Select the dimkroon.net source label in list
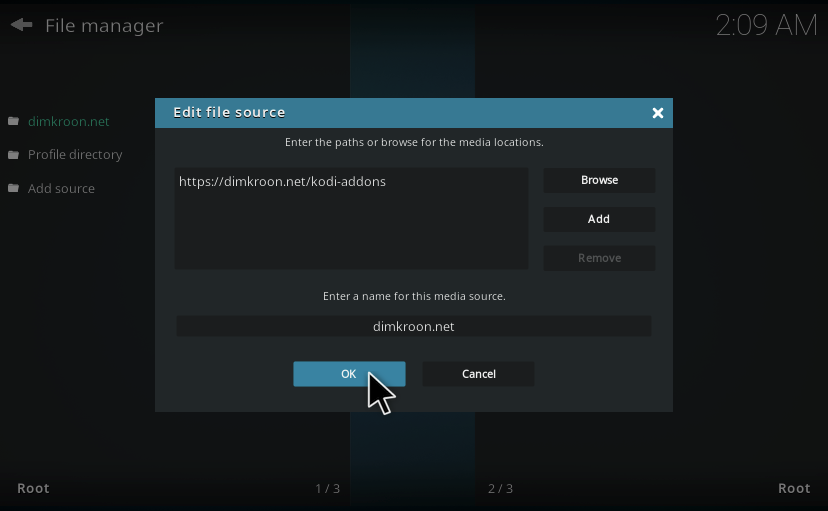 (x=68, y=122)
